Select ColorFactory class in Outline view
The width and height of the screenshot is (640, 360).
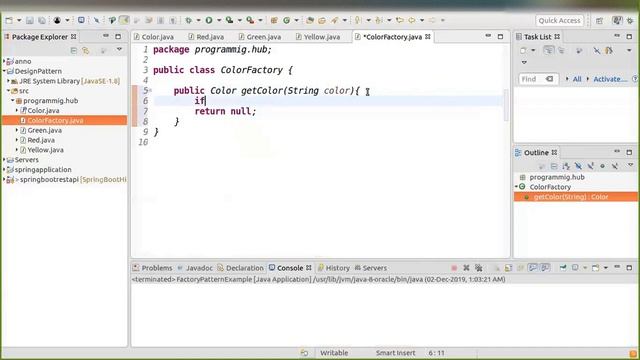(550, 187)
